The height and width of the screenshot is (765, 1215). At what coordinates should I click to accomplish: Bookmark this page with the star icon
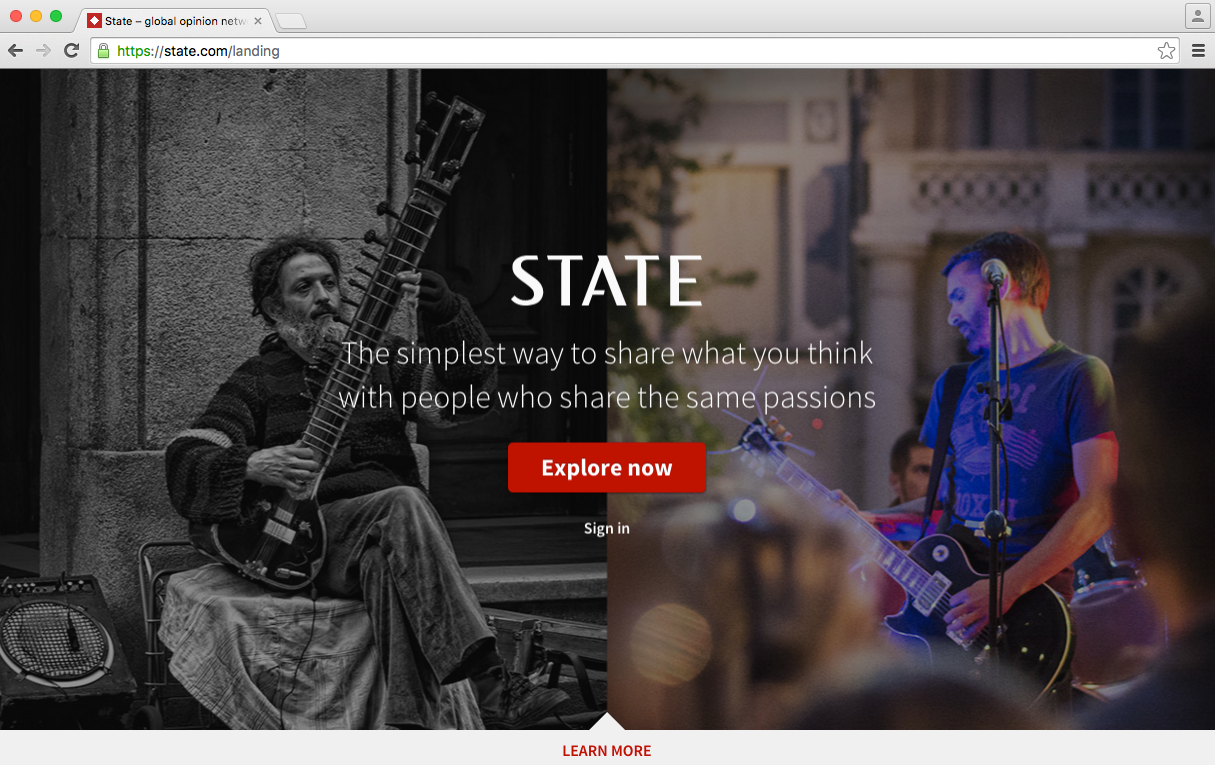(x=1166, y=51)
